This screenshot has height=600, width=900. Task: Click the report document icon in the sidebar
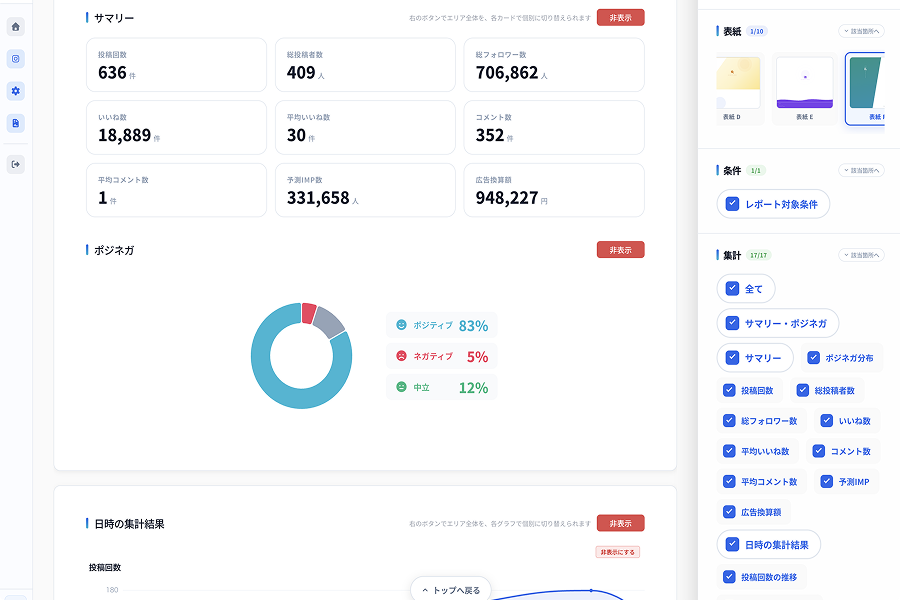[15, 123]
